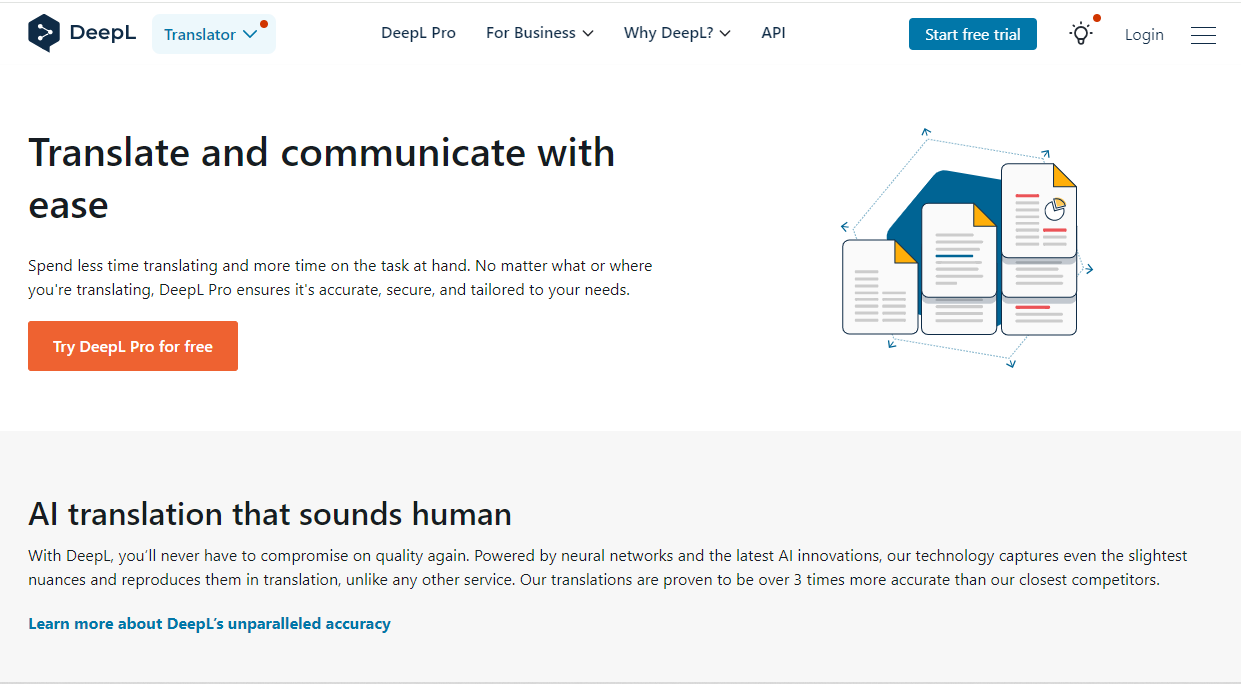Screen dimensions: 1241x684
Task: Click heading "Translate and communicate with ease"
Action: 321,178
